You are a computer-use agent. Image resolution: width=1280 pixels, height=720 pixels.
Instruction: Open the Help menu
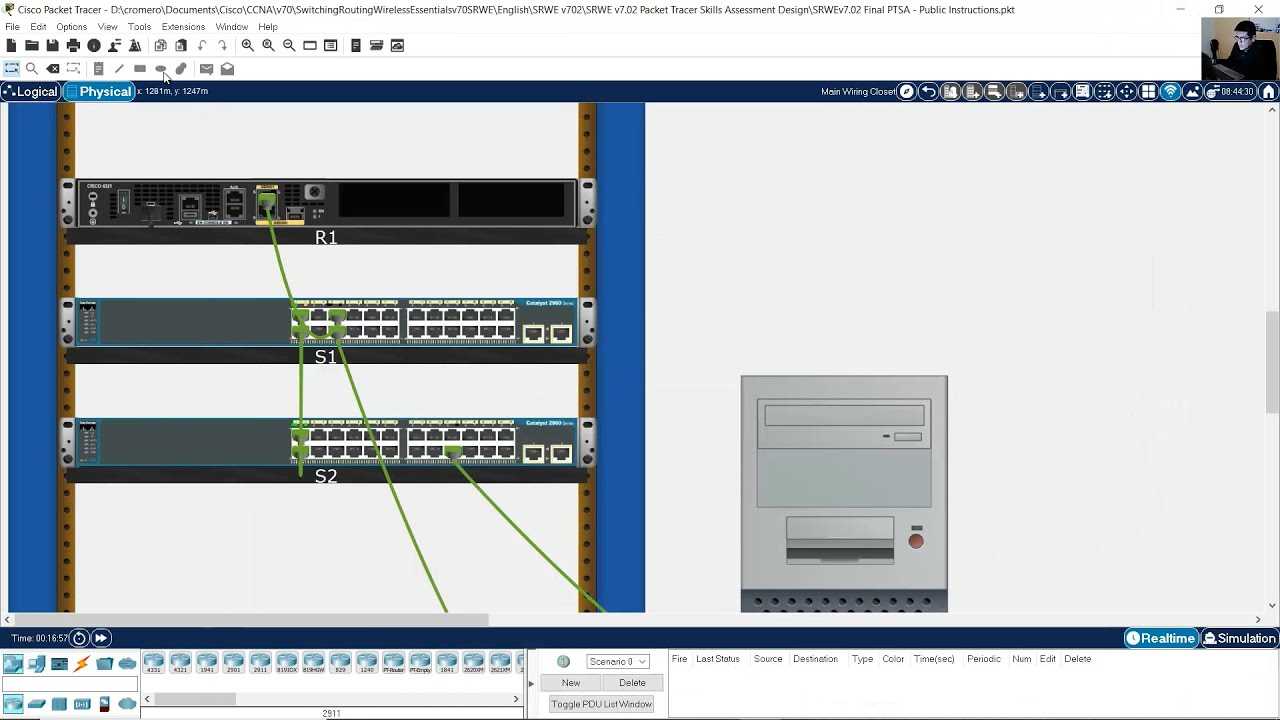pyautogui.click(x=268, y=27)
